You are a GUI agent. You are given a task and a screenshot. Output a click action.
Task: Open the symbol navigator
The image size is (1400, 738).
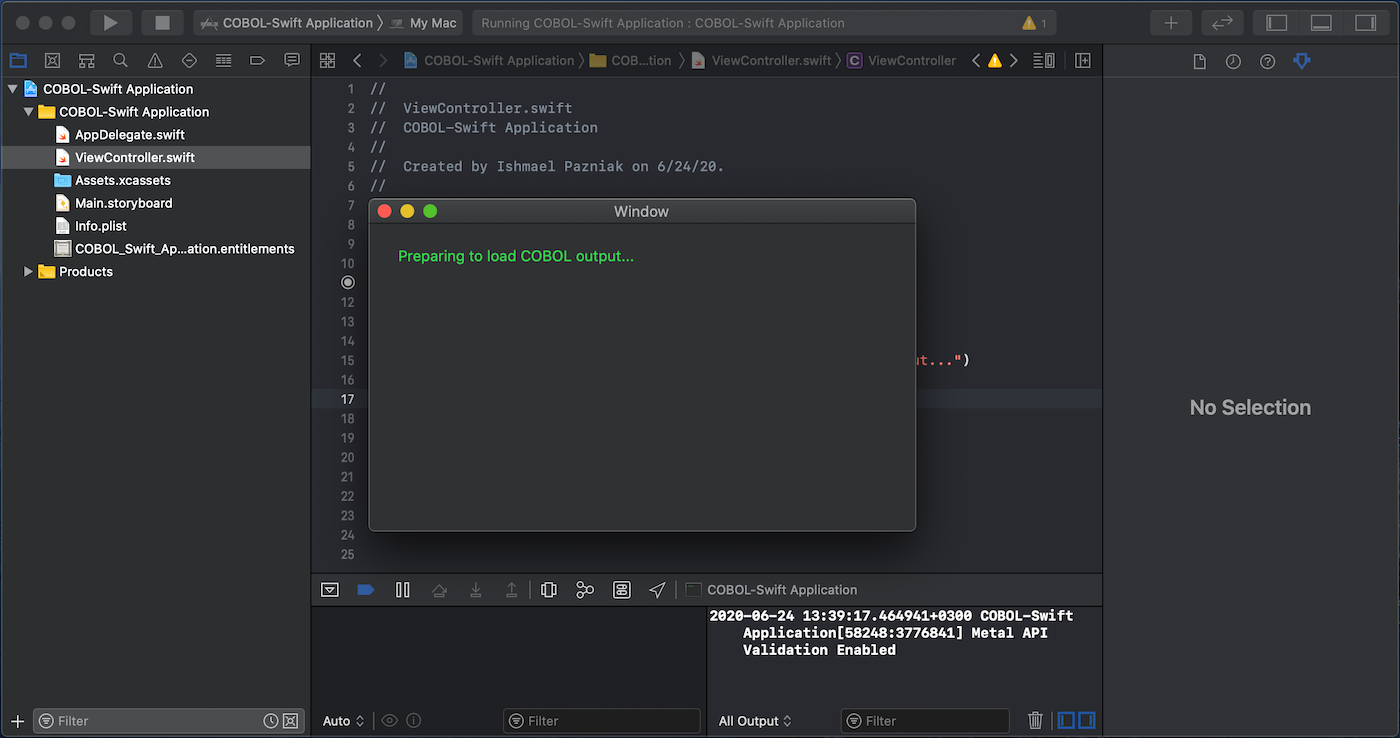(87, 60)
